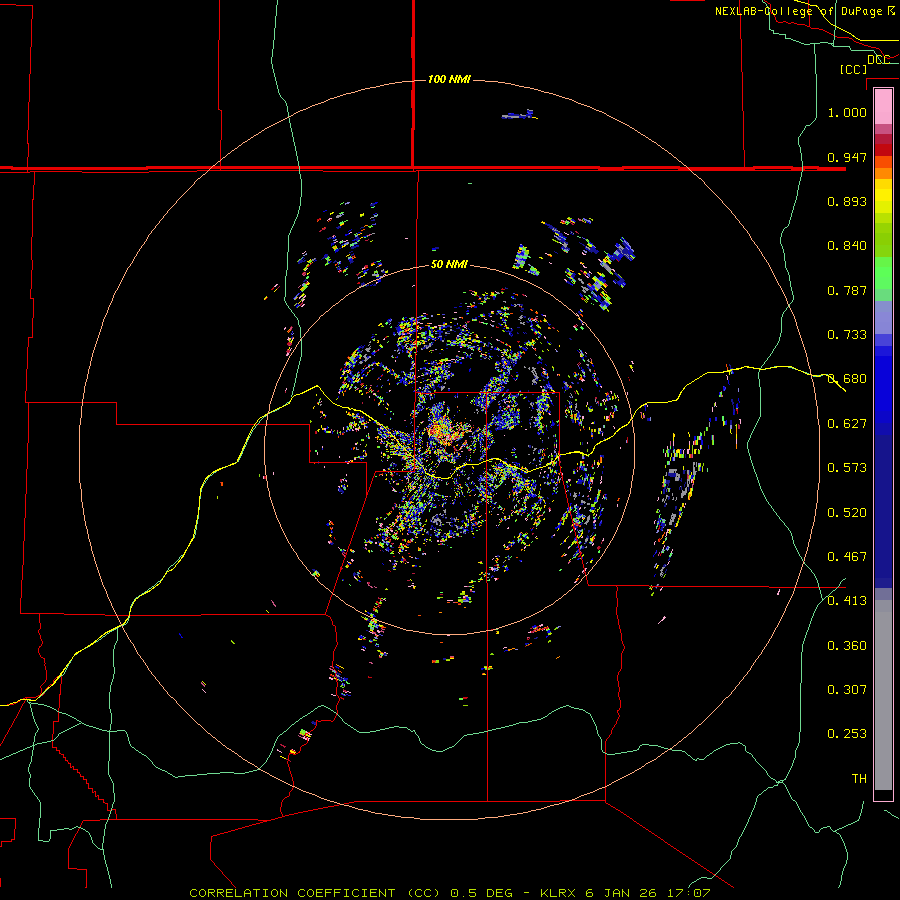Click the 0.467 scale value
900x900 pixels.
coord(847,557)
